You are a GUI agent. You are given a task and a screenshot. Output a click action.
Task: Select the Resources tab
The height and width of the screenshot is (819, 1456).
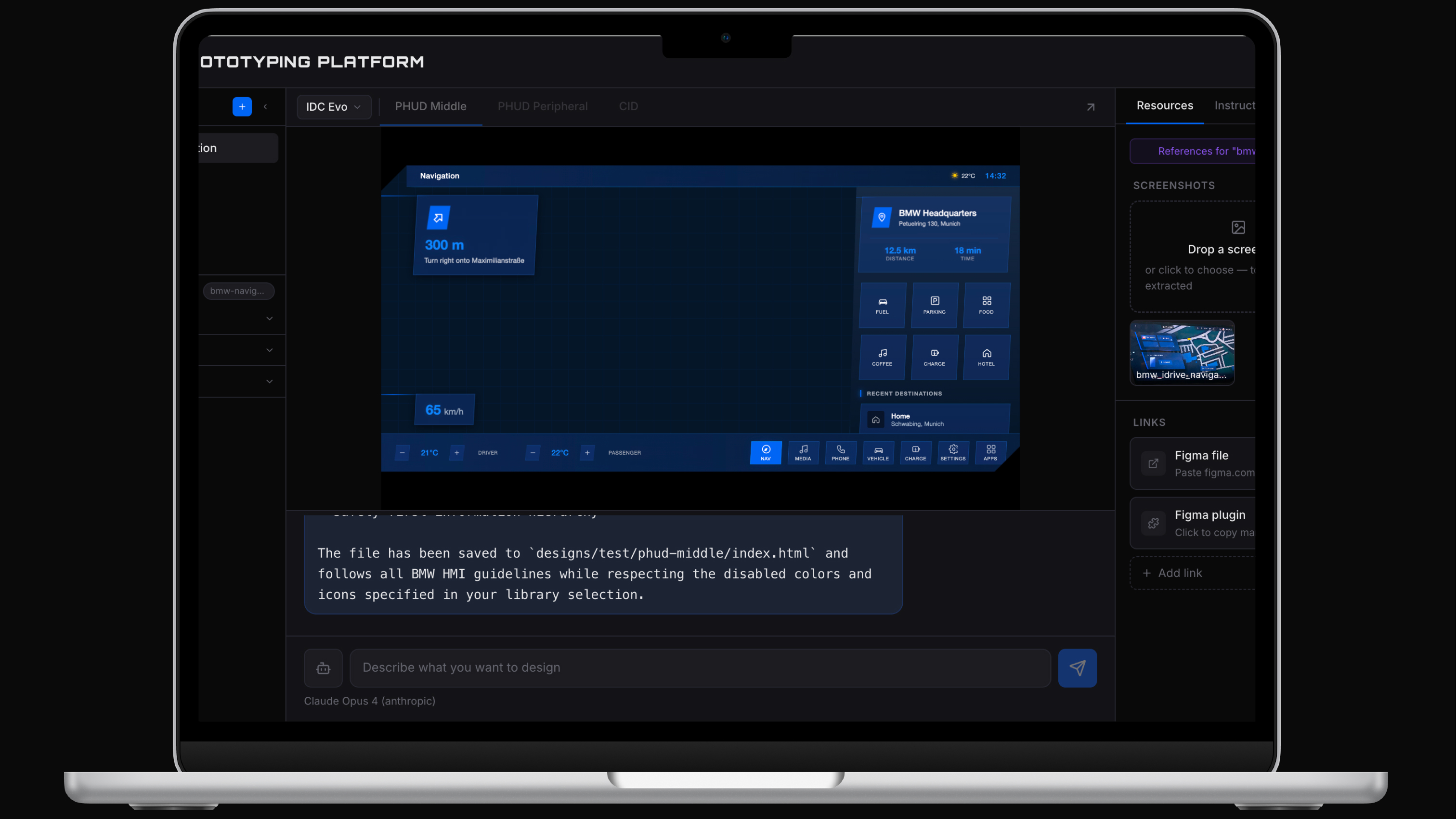point(1164,105)
